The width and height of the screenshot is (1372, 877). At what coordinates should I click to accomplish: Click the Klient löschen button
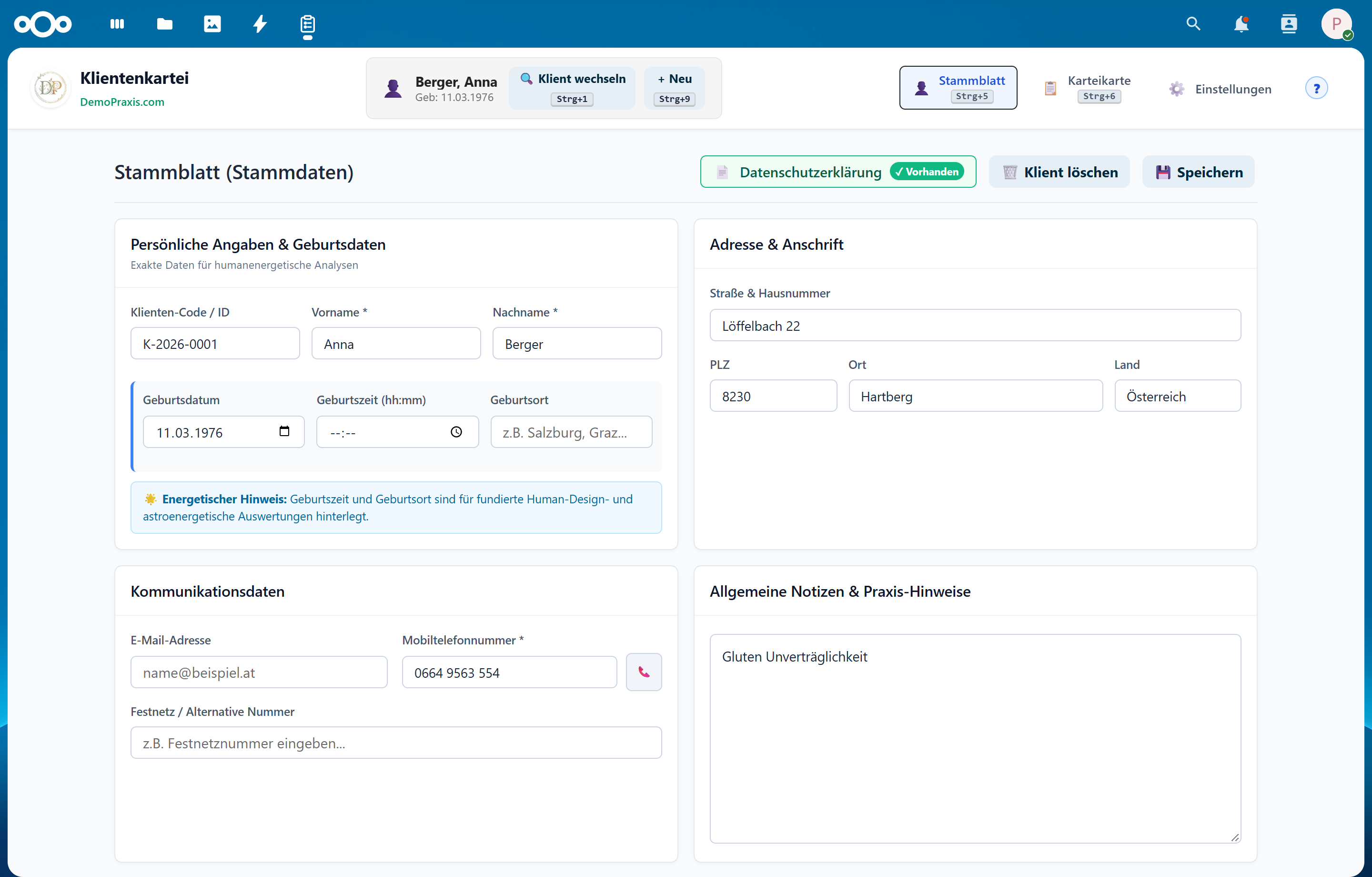pos(1059,172)
